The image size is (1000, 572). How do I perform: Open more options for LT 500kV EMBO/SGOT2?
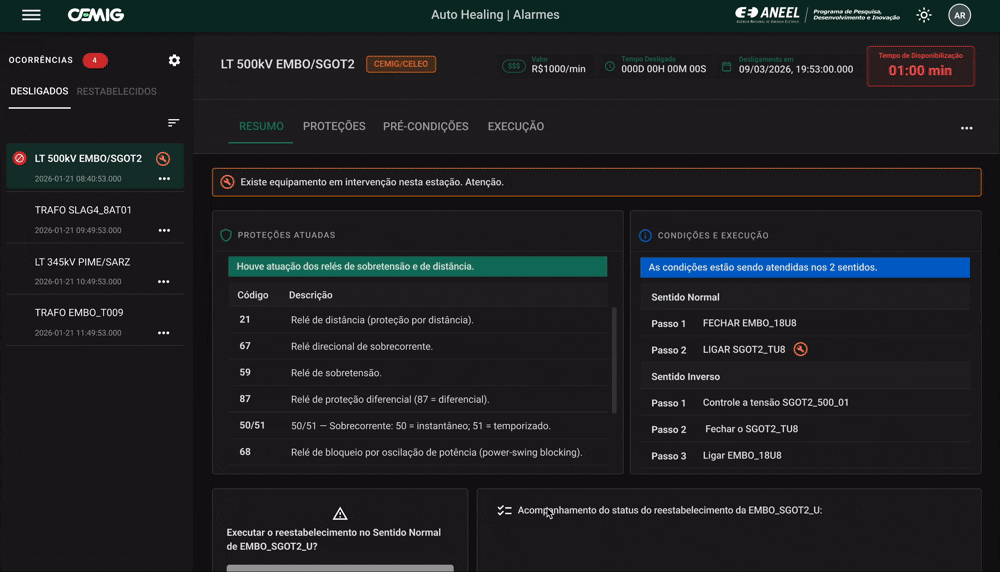[164, 179]
